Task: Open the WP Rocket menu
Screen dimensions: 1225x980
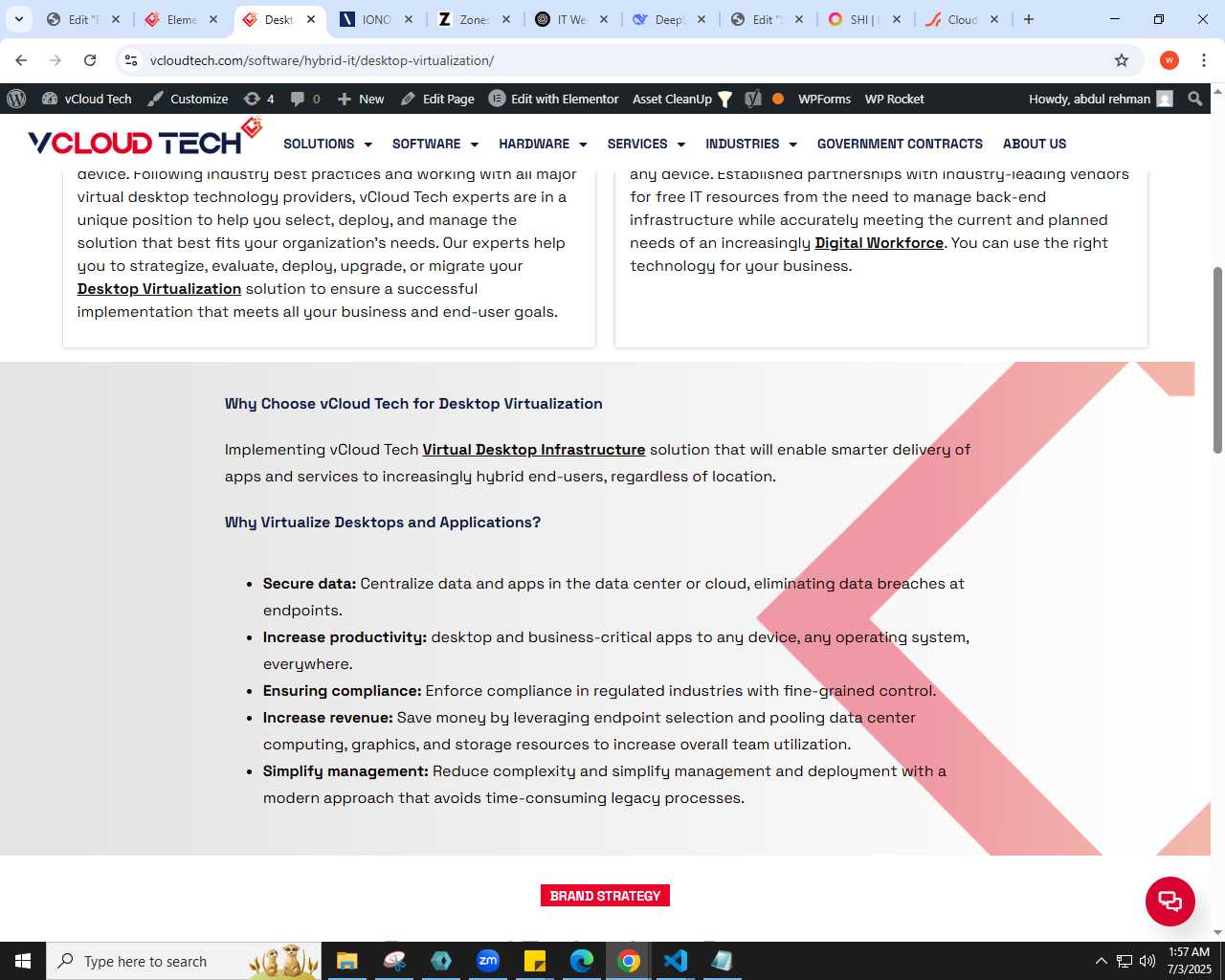Action: click(x=895, y=99)
